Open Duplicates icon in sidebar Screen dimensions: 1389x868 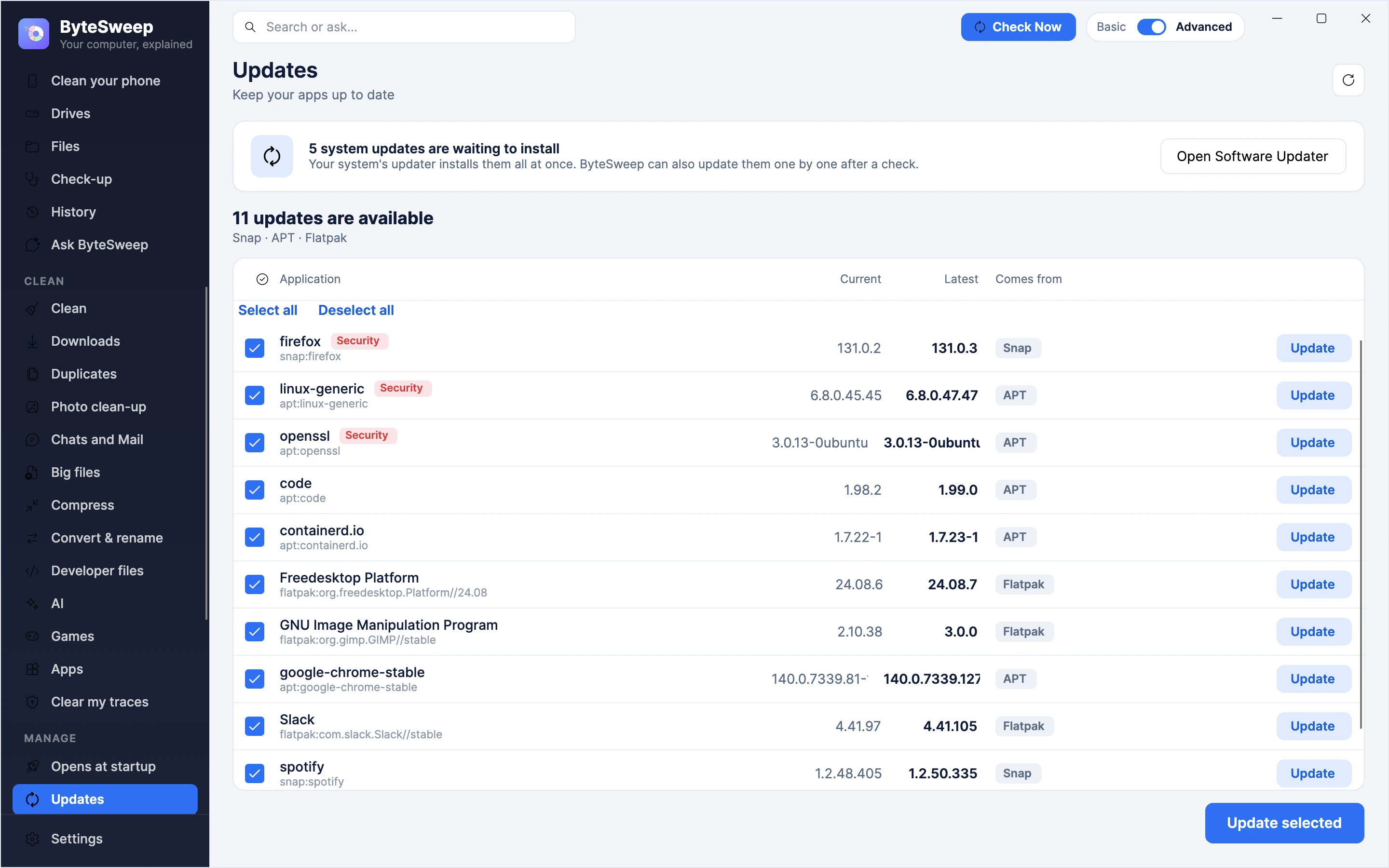[x=33, y=374]
